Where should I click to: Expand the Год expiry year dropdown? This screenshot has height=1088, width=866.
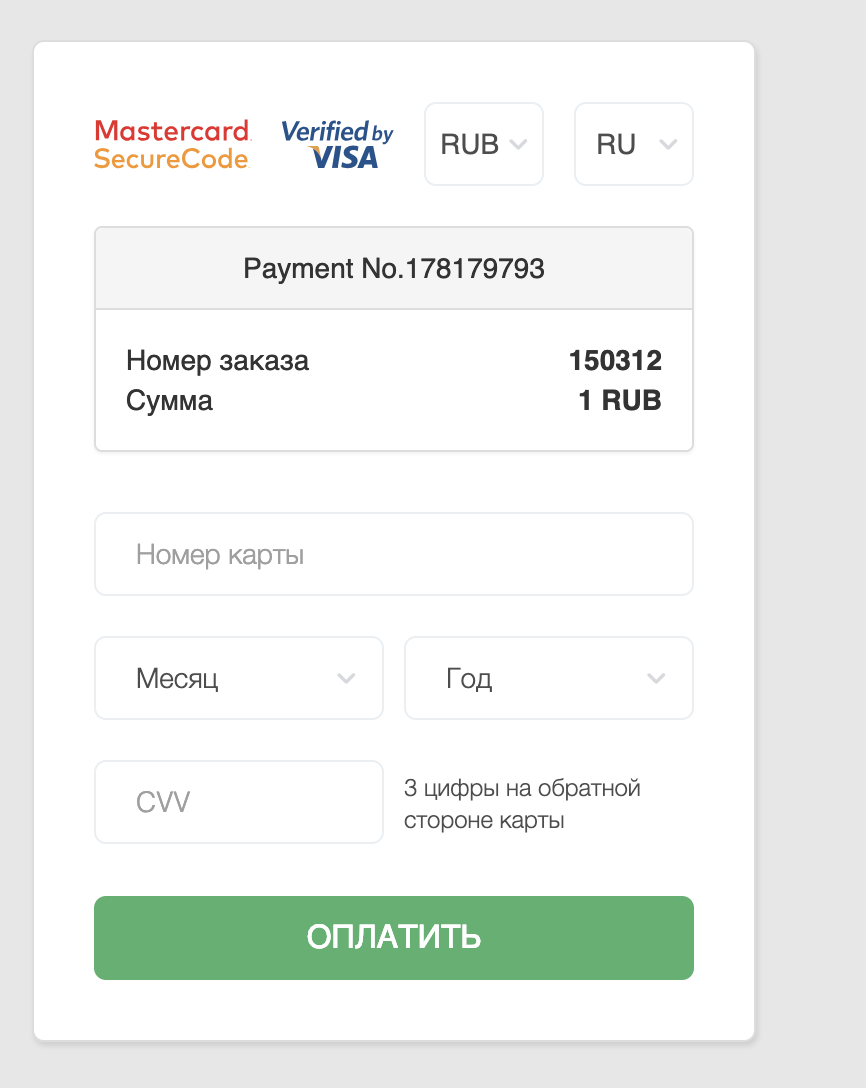point(549,678)
